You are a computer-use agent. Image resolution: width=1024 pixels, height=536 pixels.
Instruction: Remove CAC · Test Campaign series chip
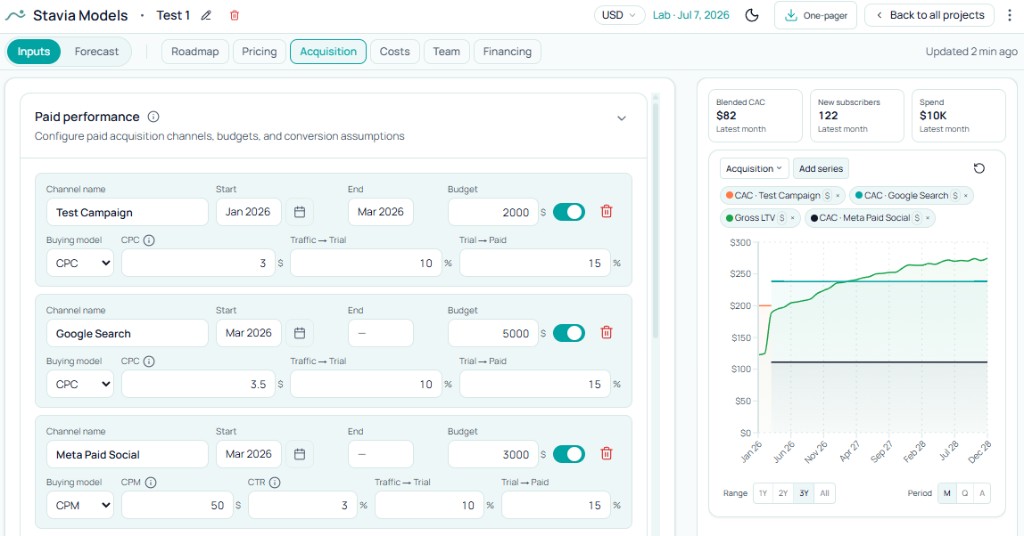coord(838,196)
